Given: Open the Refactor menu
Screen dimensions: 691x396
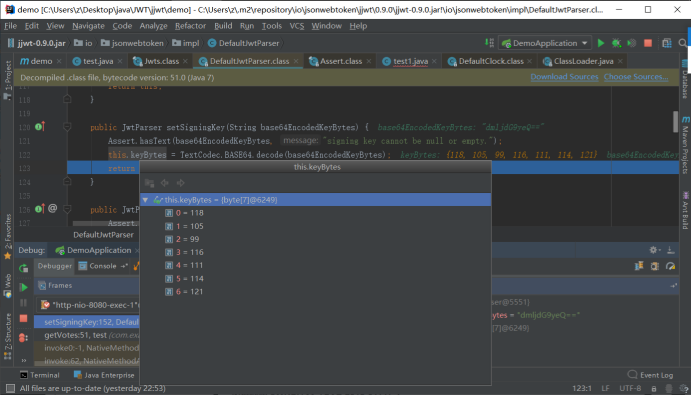Looking at the screenshot, I should (190, 26).
